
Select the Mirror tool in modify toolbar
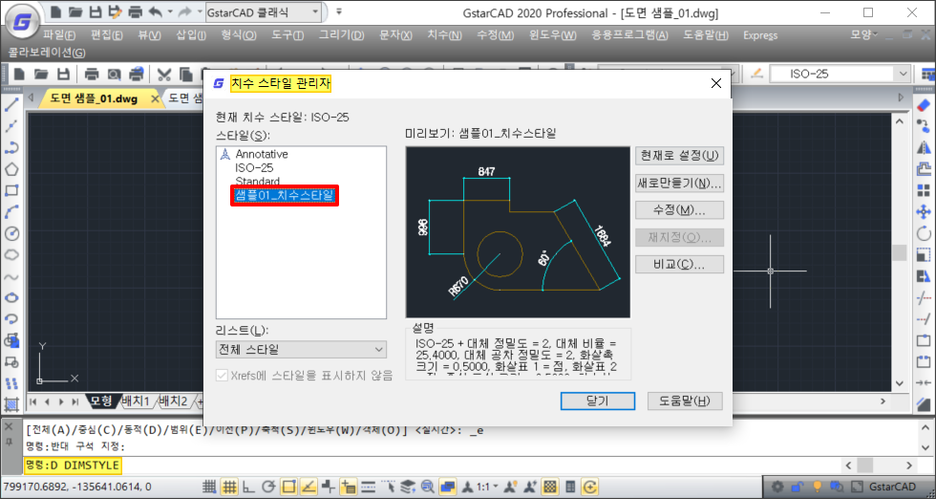coord(923,148)
